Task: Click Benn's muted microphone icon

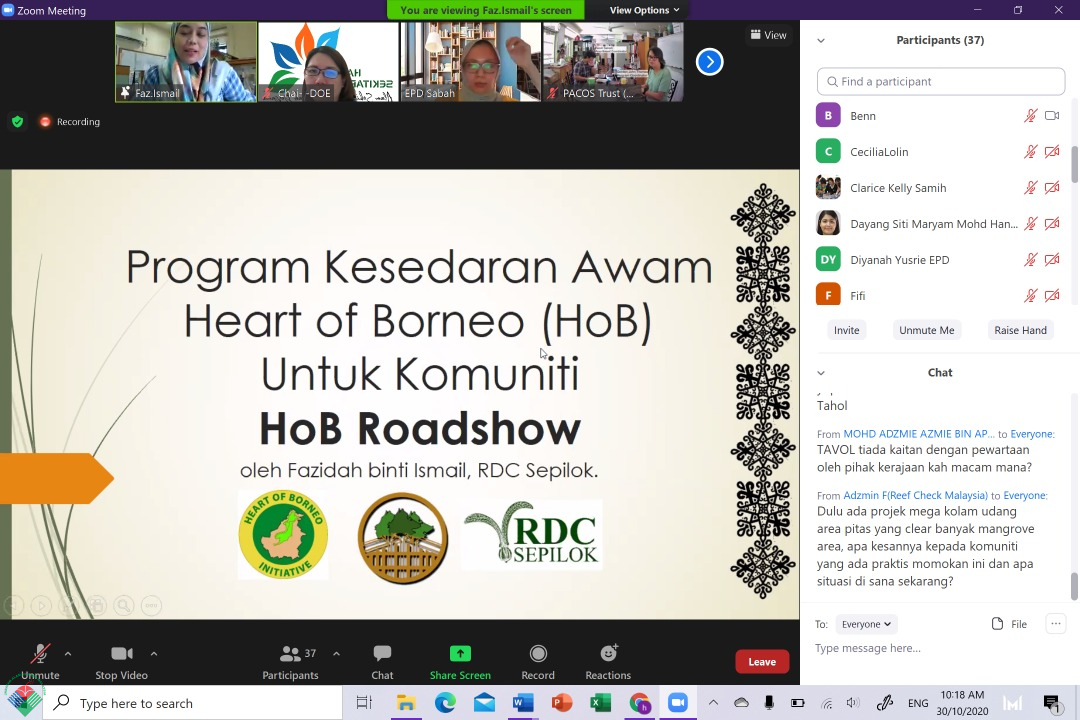Action: coord(1030,116)
